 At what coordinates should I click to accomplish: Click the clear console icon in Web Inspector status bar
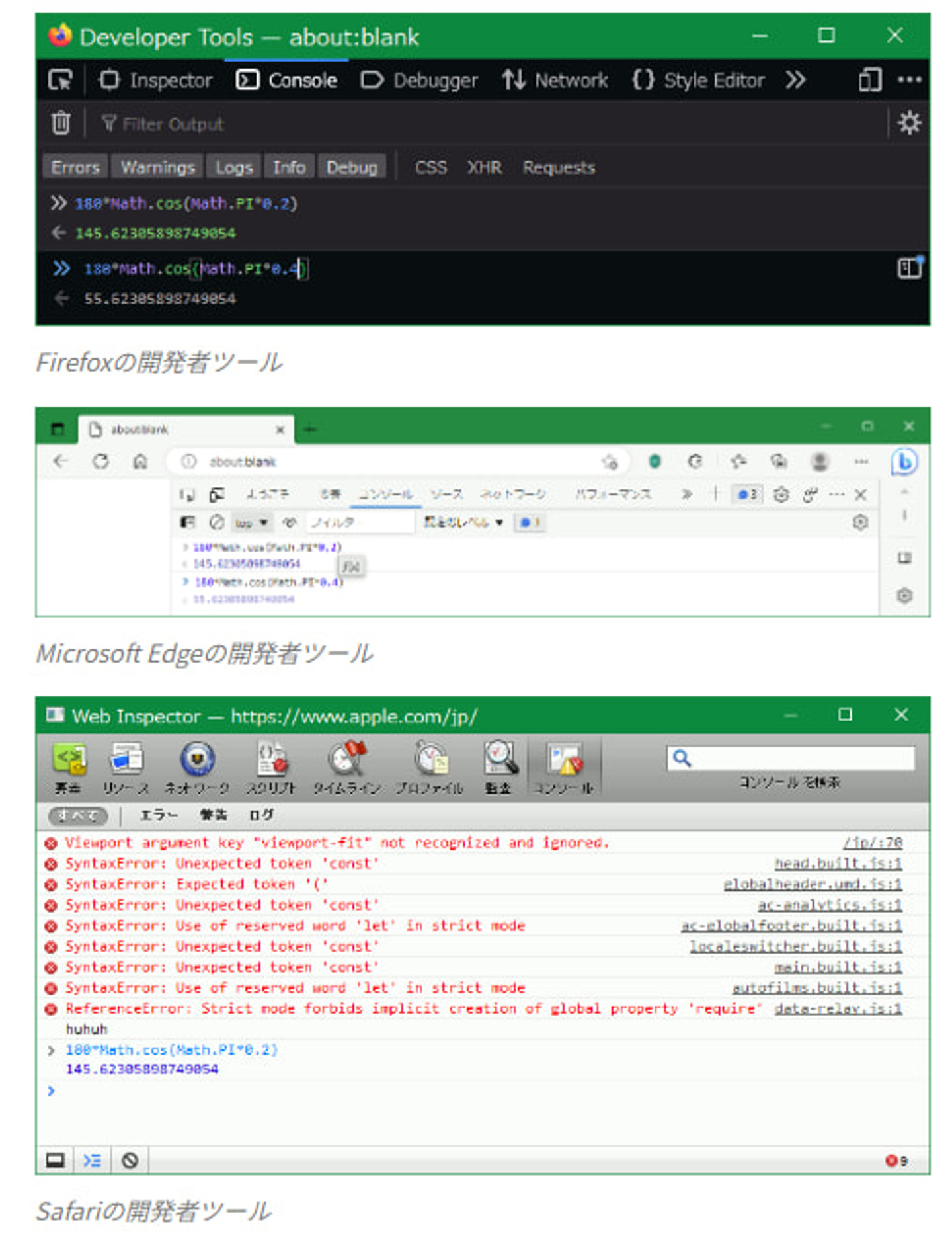[130, 1160]
